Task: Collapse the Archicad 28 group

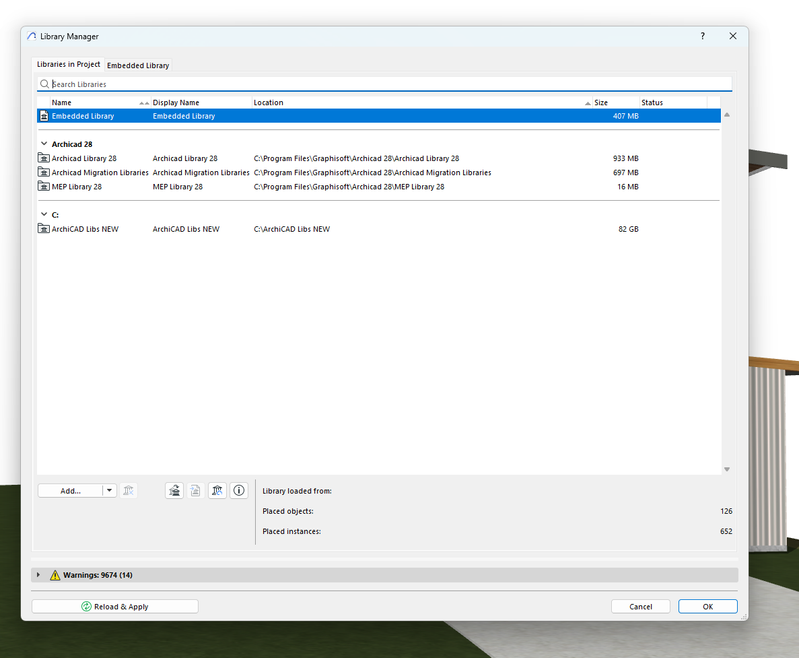Action: click(x=44, y=144)
